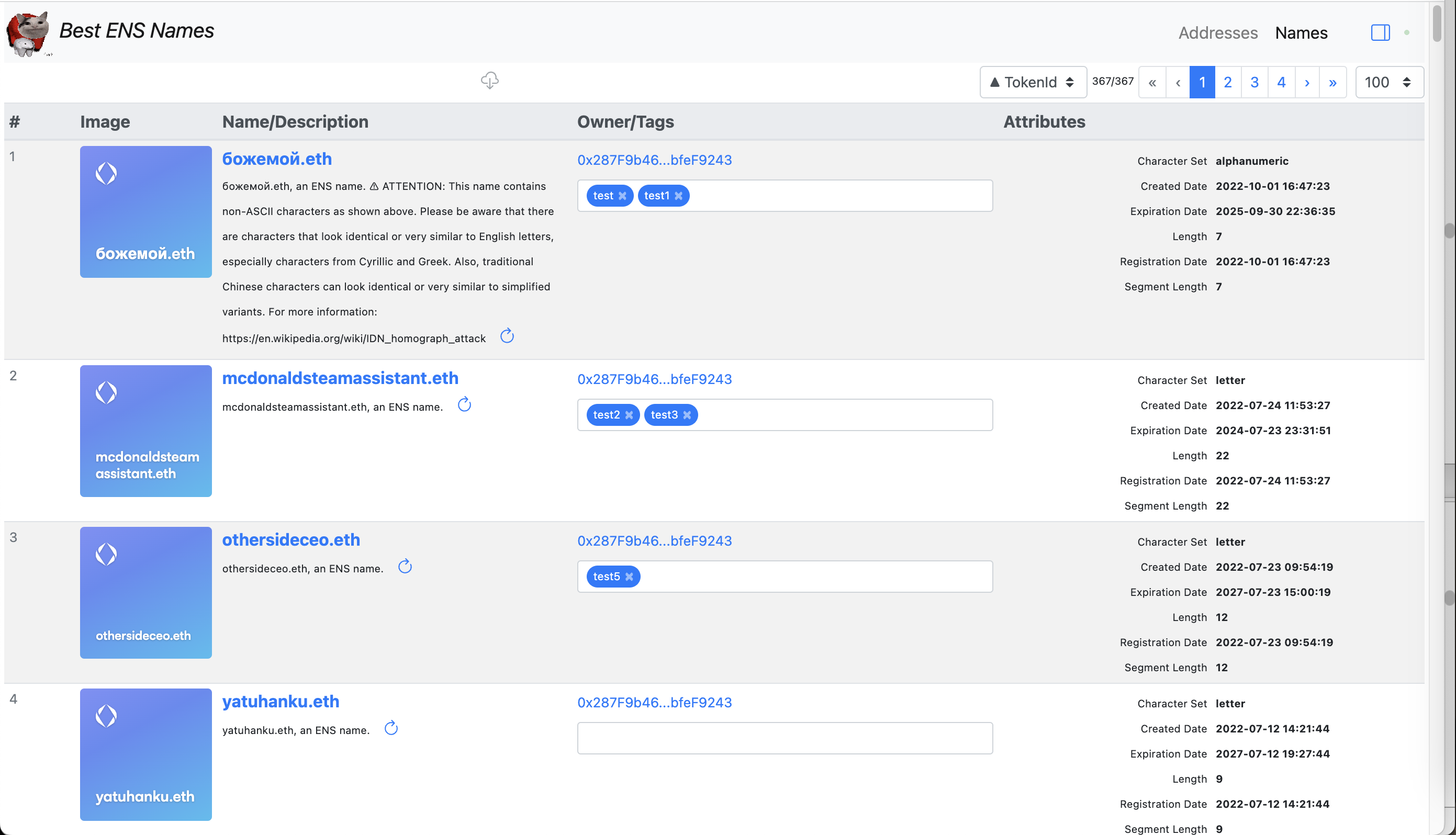
Task: Switch to the Addresses tab
Action: (x=1217, y=33)
